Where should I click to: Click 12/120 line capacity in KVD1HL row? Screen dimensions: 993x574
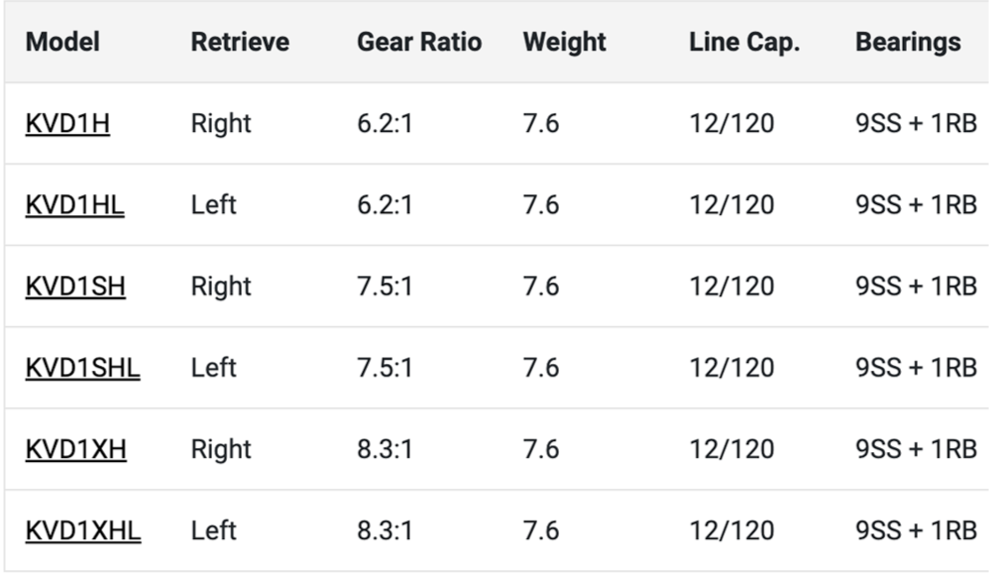coord(731,205)
